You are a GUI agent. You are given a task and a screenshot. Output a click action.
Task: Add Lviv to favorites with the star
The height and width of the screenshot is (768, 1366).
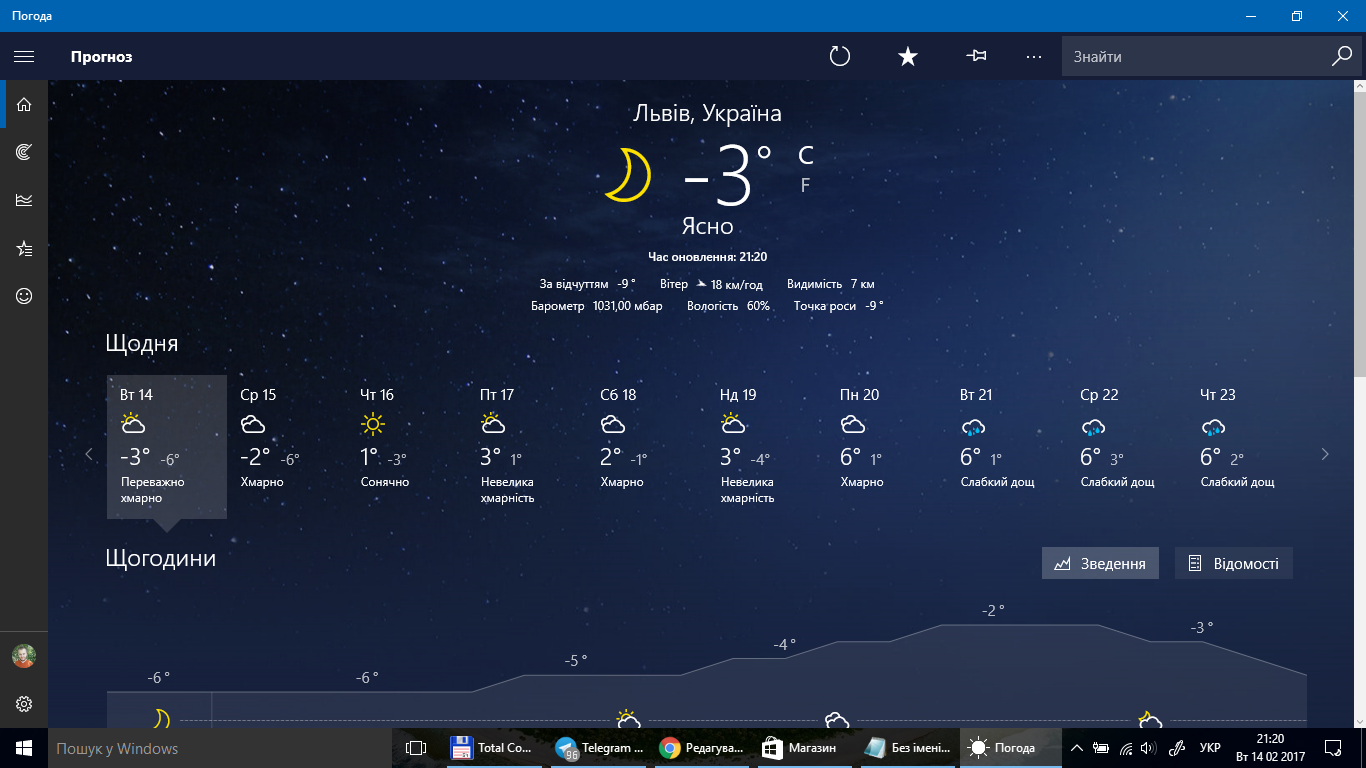[x=908, y=57]
